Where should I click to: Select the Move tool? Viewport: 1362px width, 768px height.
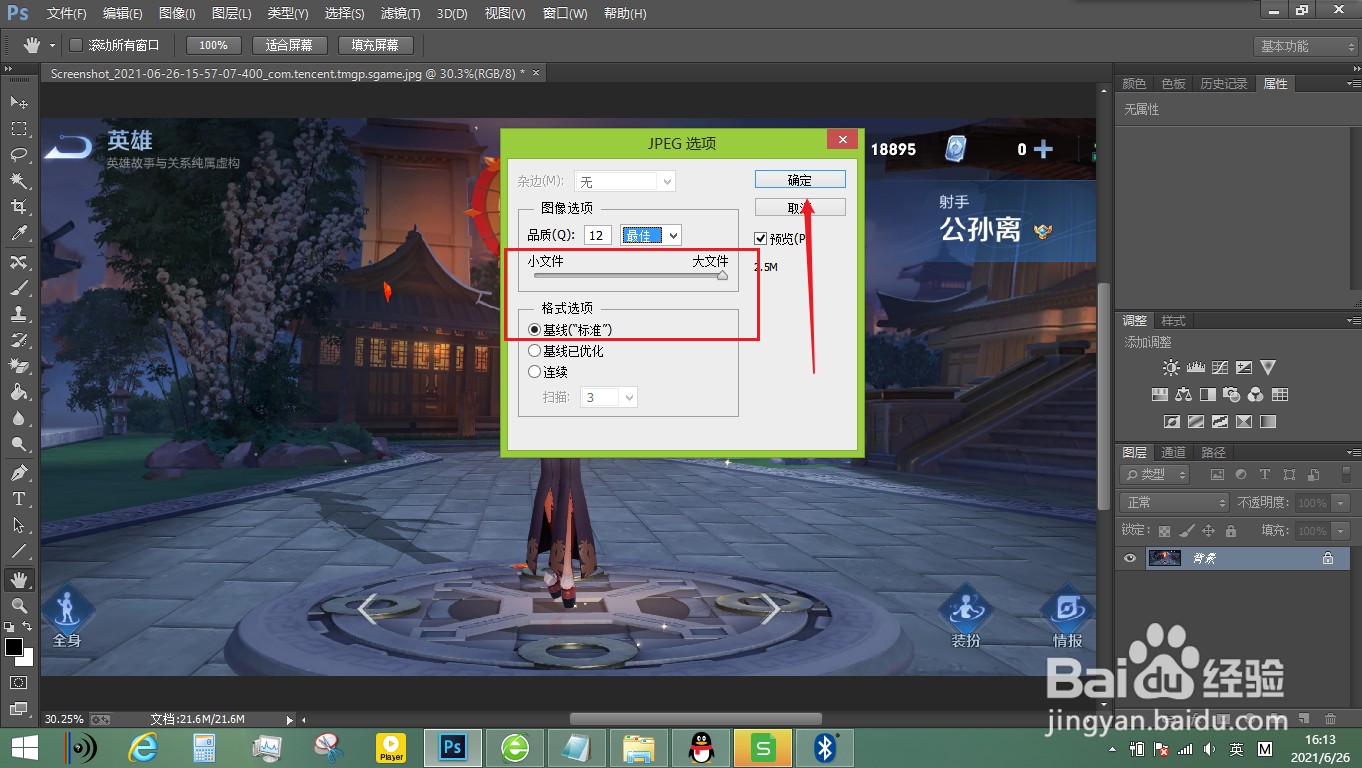(19, 102)
